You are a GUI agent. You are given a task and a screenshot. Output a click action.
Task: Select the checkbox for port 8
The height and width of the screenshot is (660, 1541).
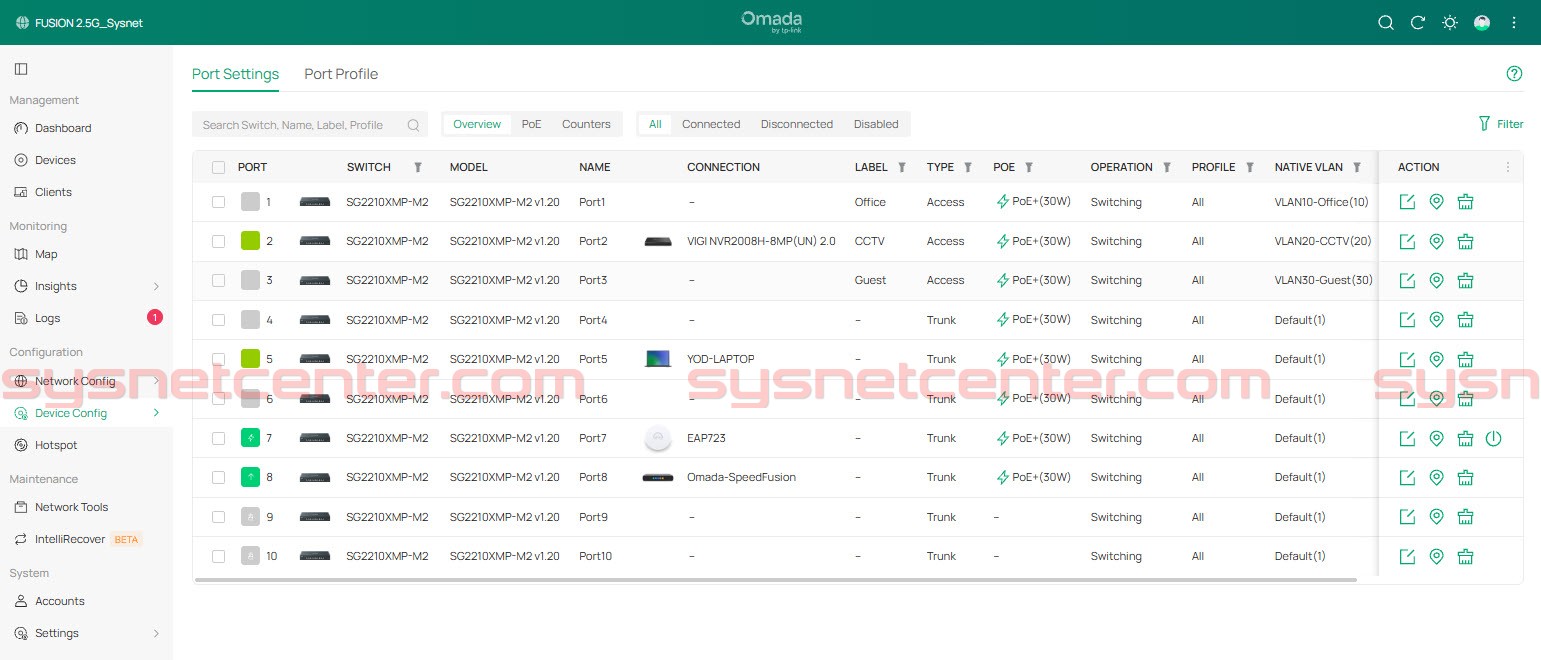coord(218,477)
